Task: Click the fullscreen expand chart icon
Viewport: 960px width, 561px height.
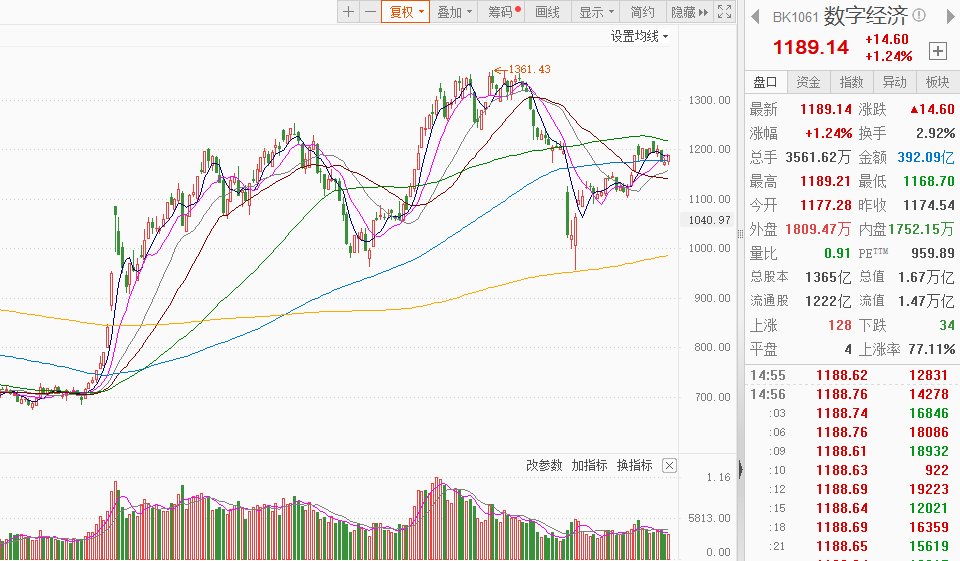Action: (x=725, y=12)
